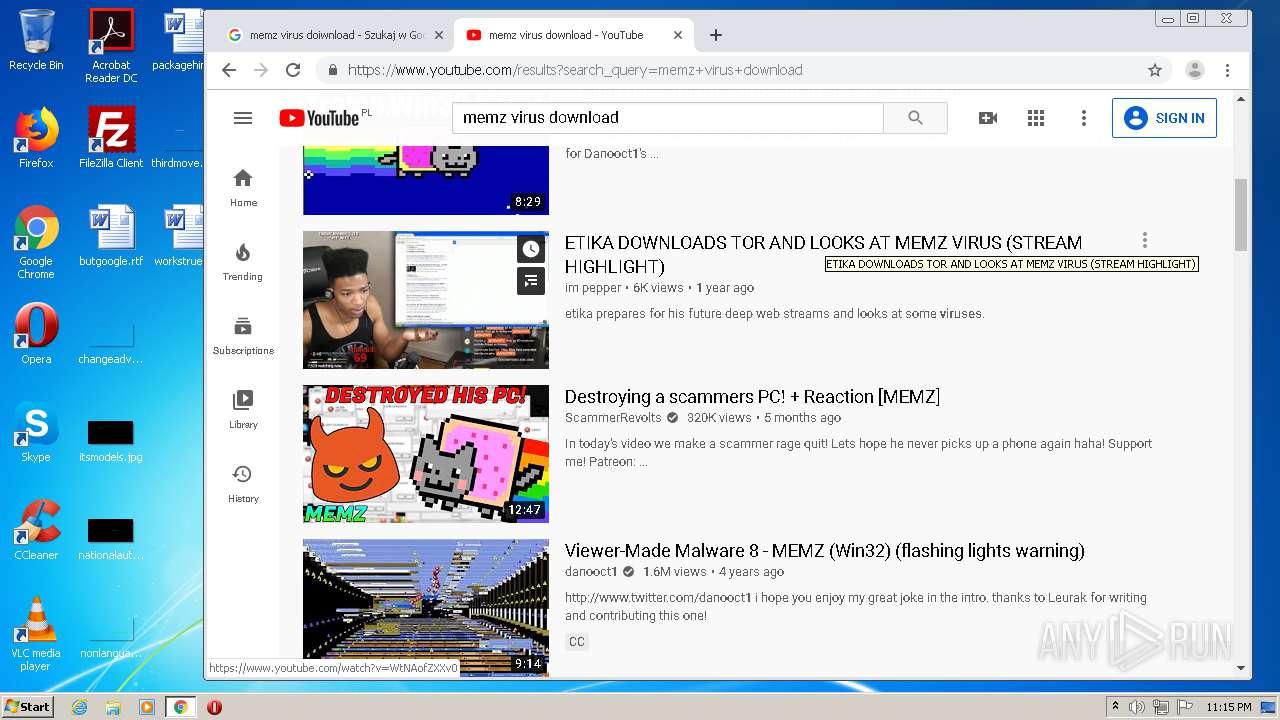Click the Chrome address bar URL

click(575, 70)
